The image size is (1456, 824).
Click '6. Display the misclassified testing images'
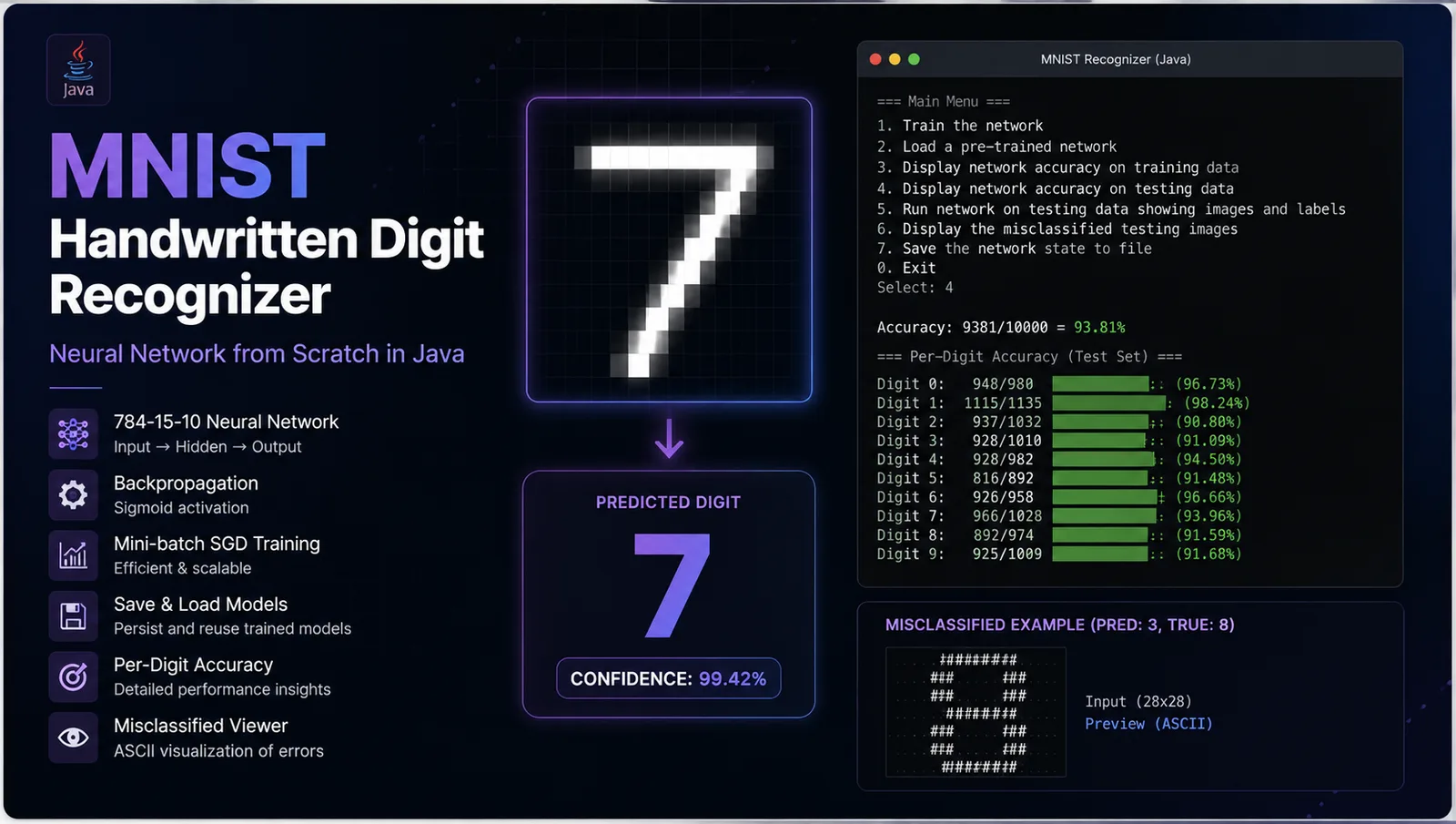coord(1057,229)
